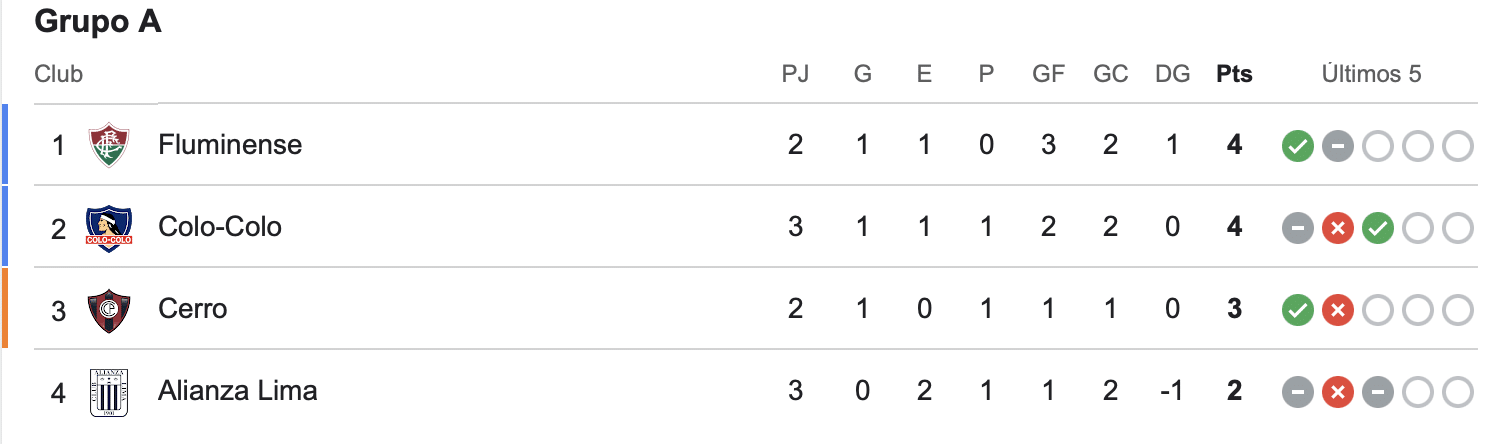Select the Alianza Lima team name
This screenshot has height=444, width=1490.
coord(238,390)
